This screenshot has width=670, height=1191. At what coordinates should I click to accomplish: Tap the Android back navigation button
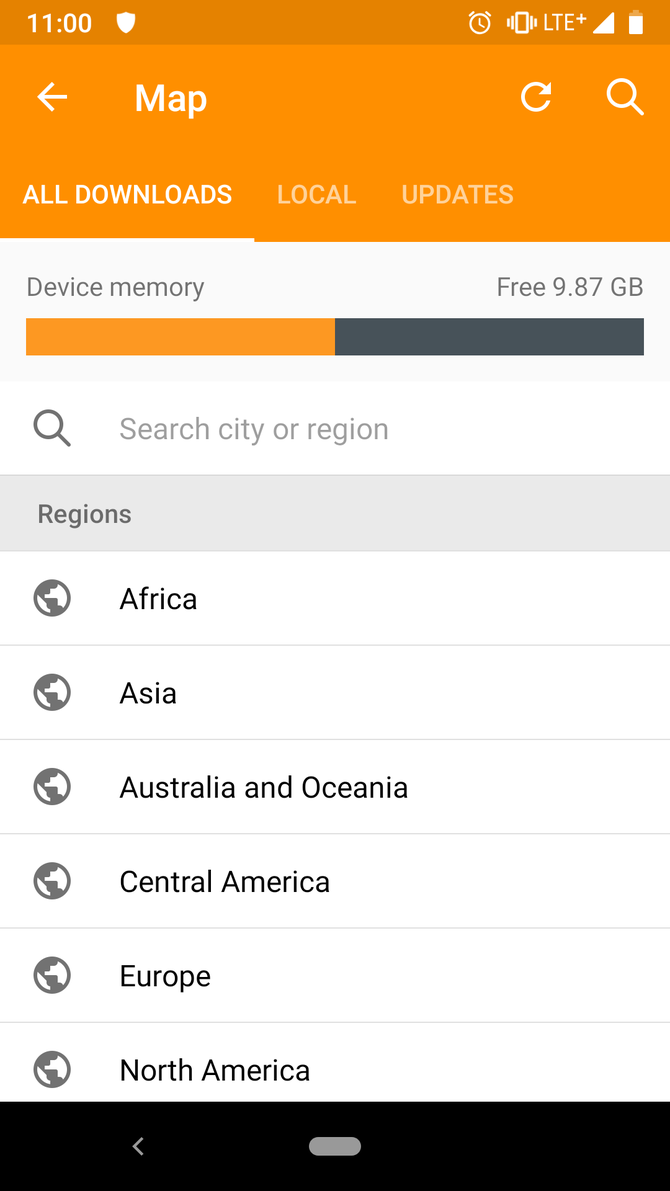click(138, 1146)
